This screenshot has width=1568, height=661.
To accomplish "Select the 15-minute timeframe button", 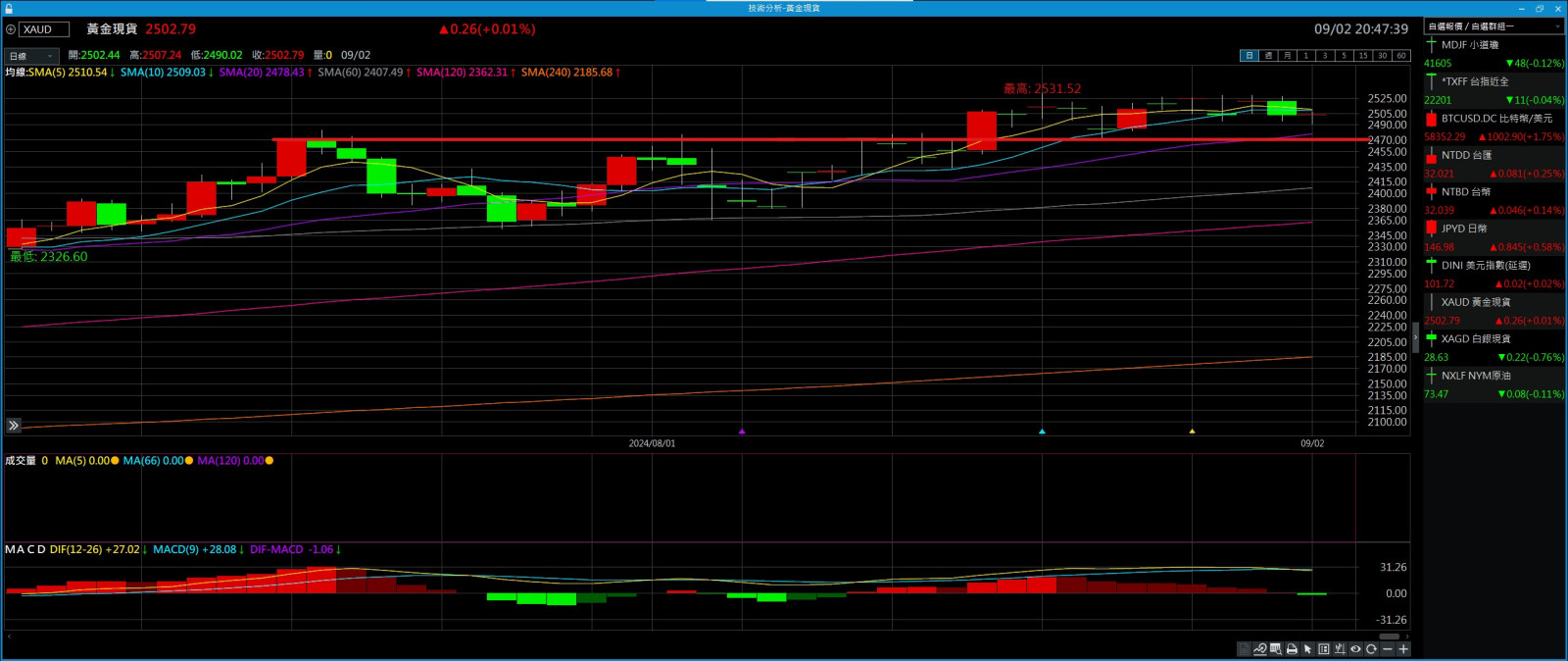I will (x=1362, y=56).
